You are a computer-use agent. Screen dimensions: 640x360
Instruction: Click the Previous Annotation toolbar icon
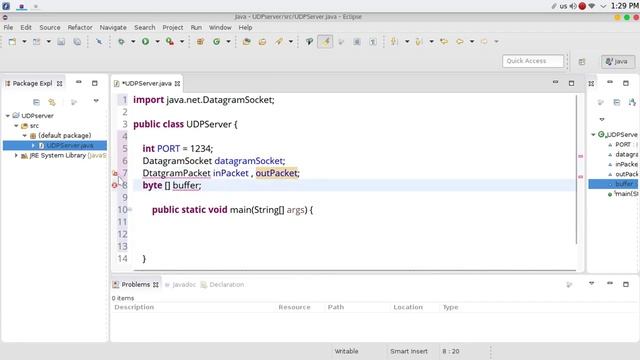[419, 42]
